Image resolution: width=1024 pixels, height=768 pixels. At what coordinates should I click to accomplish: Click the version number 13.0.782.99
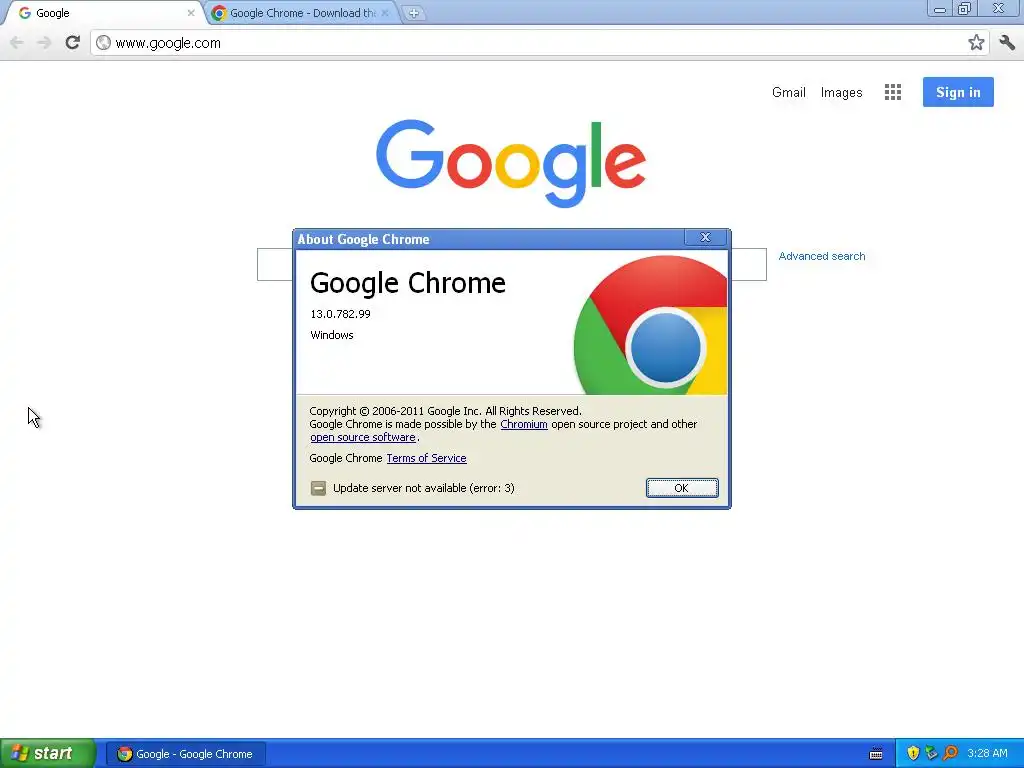click(x=340, y=314)
